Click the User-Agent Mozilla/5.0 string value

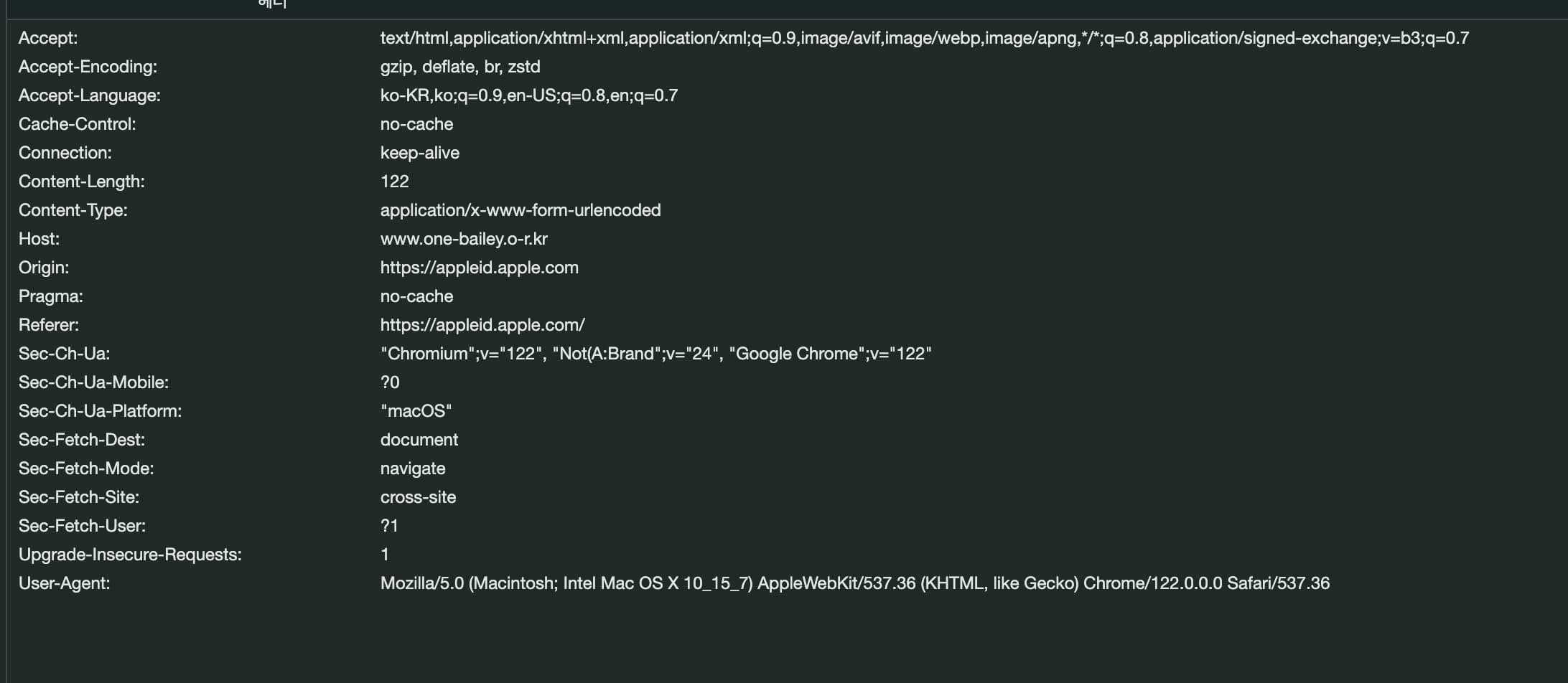tap(854, 583)
